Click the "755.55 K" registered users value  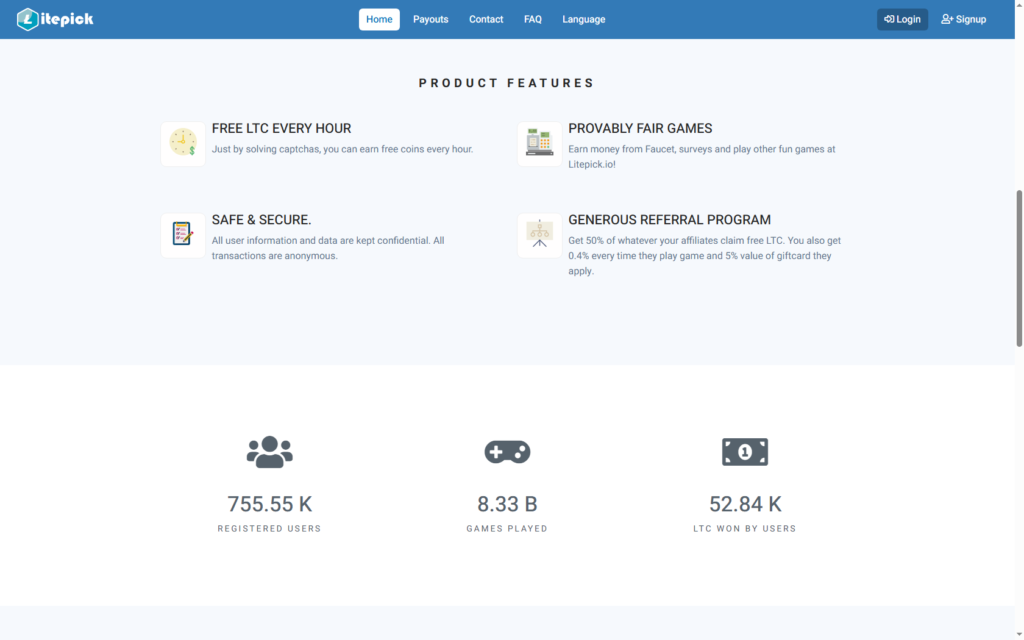tap(270, 504)
